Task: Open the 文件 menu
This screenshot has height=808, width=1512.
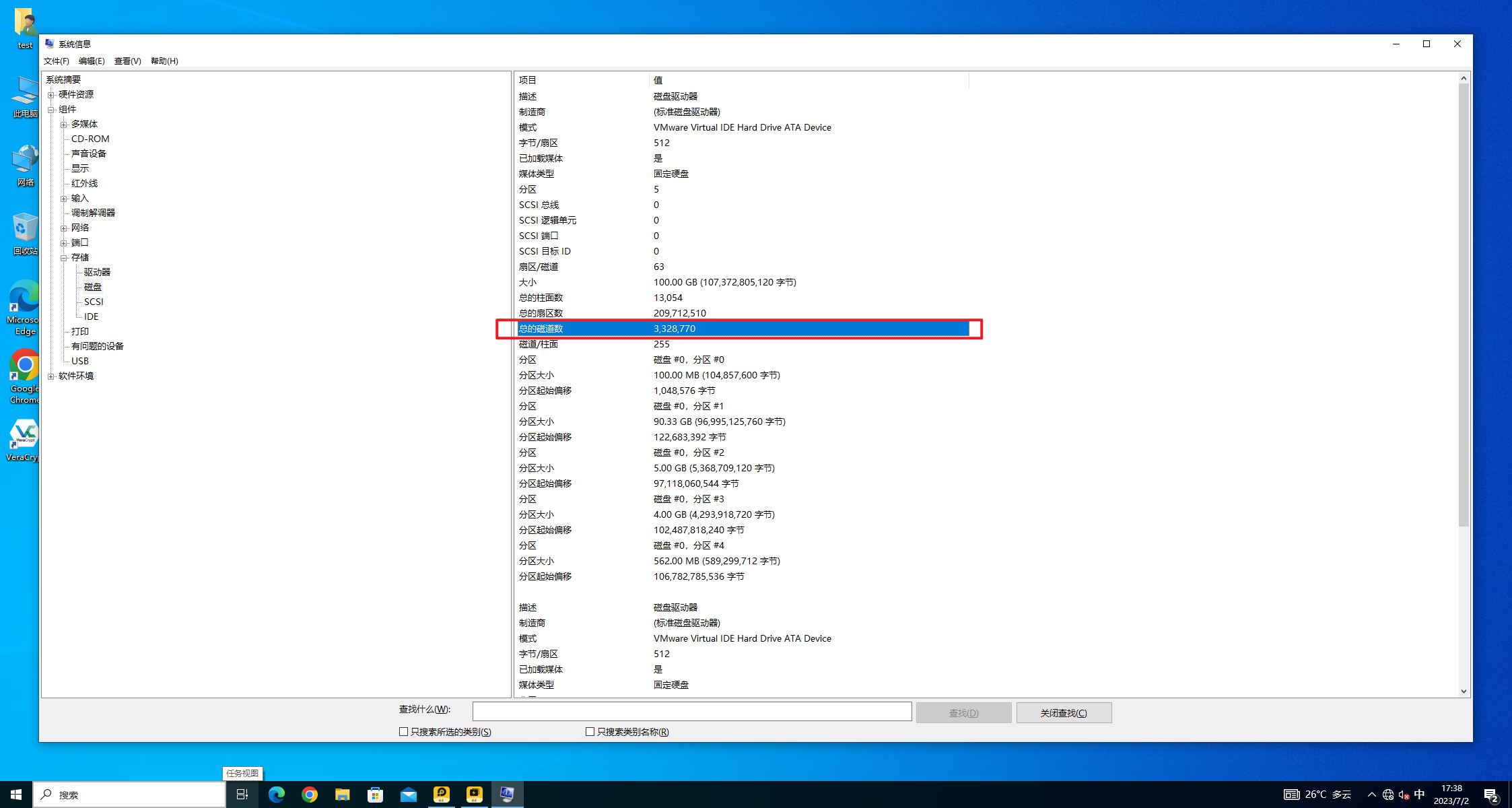Action: coord(56,61)
